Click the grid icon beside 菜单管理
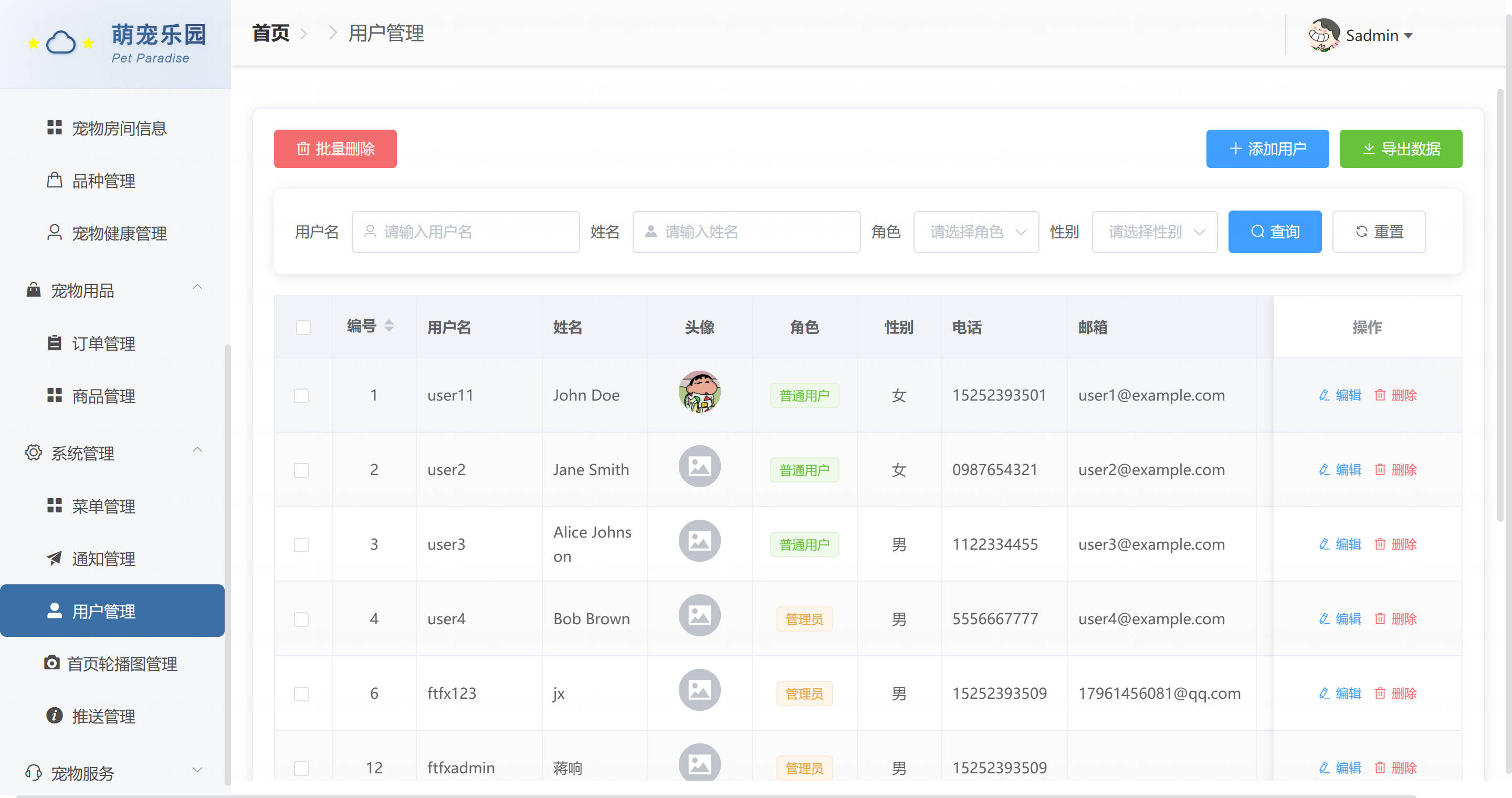The width and height of the screenshot is (1512, 798). (x=54, y=505)
